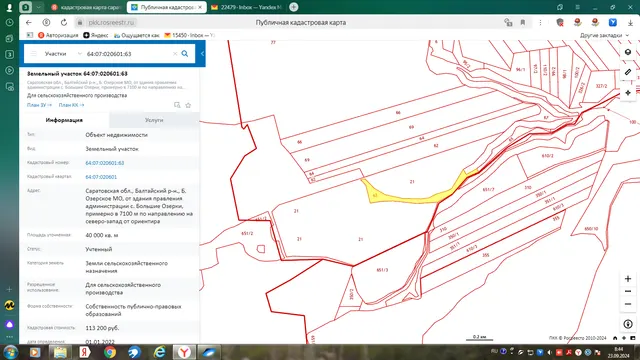640x360 pixels.
Task: Zoom in the map with plus
Action: [x=628, y=279]
